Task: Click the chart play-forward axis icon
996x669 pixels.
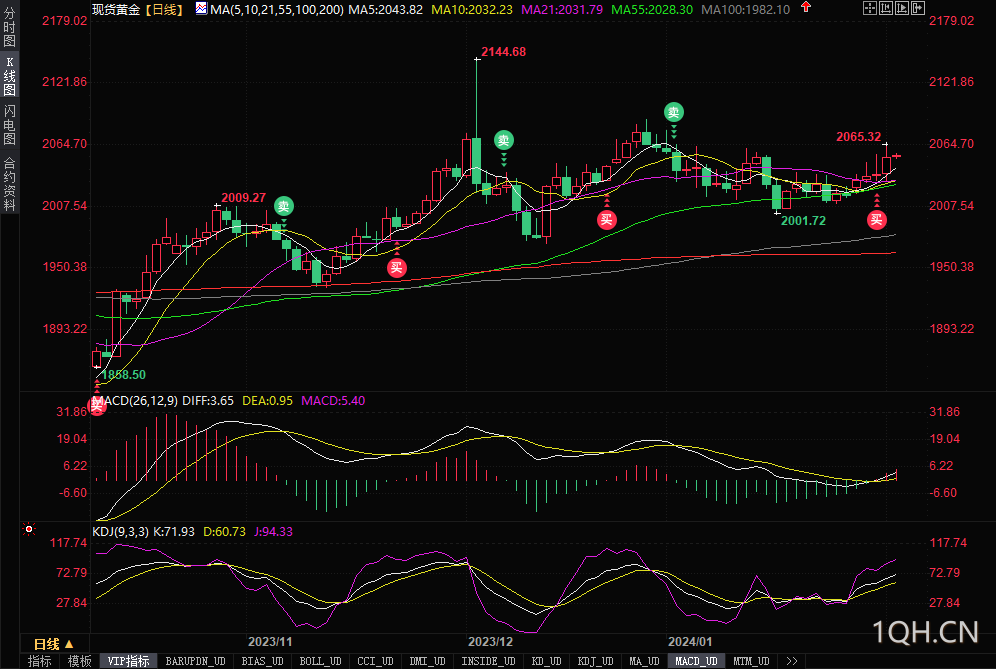Action: [x=902, y=8]
